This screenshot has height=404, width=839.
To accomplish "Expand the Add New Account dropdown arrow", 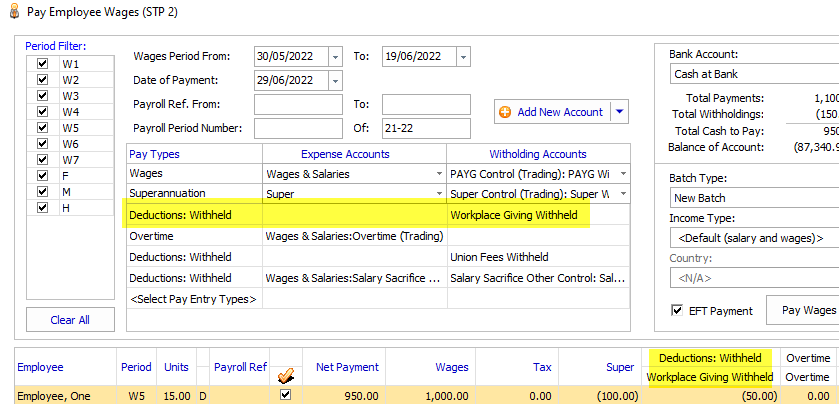I will (619, 112).
